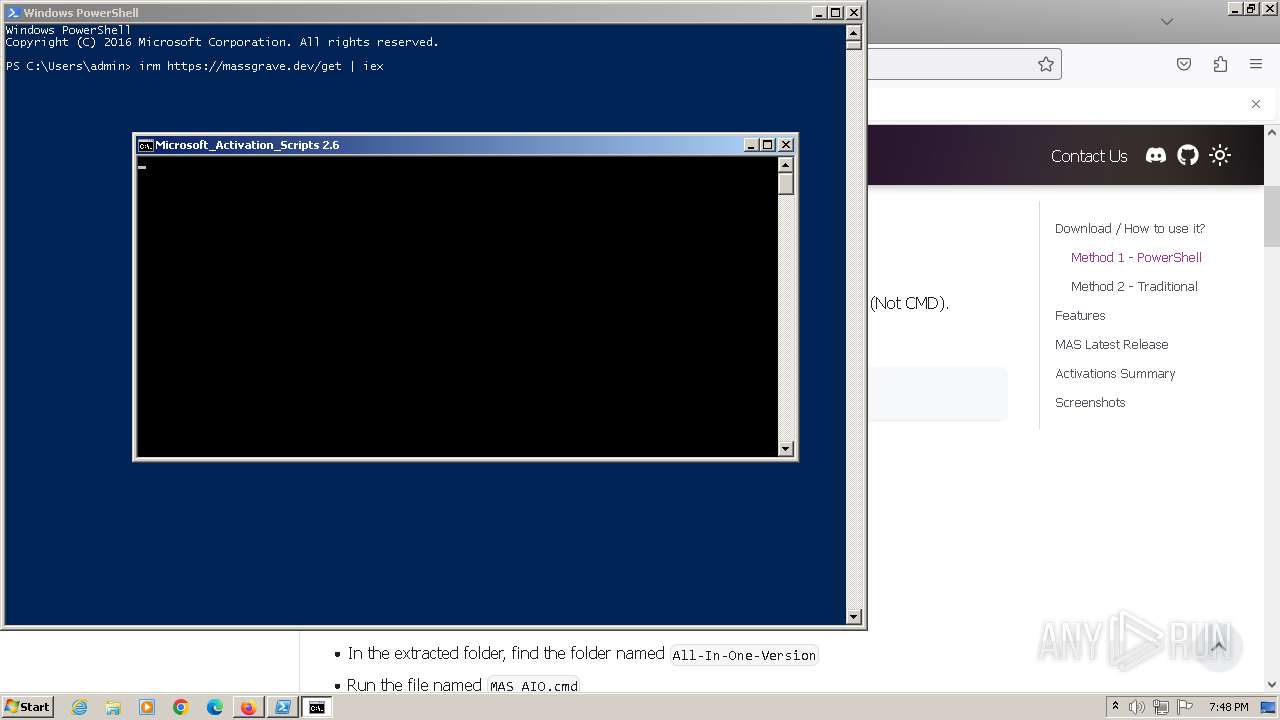
Task: Open the Features section link
Action: [x=1080, y=315]
